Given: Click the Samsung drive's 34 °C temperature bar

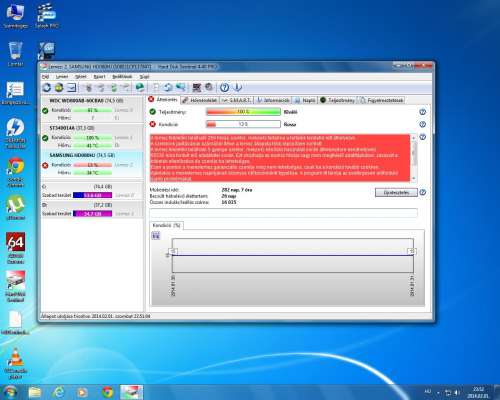Looking at the screenshot, I should pyautogui.click(x=93, y=173).
